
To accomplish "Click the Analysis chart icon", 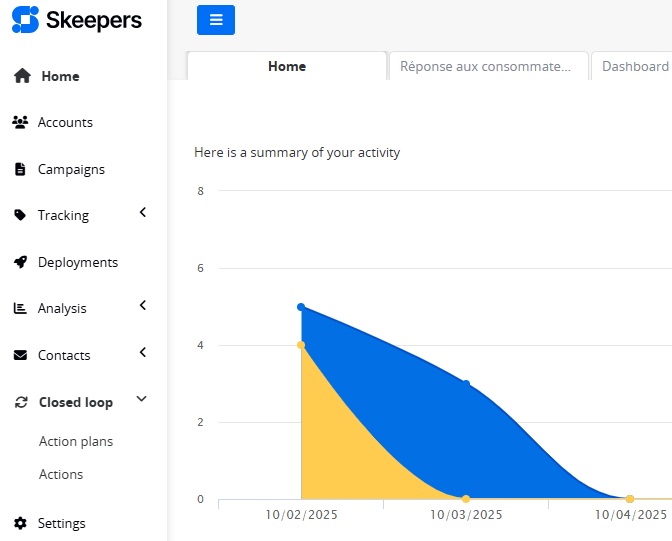I will coord(20,308).
